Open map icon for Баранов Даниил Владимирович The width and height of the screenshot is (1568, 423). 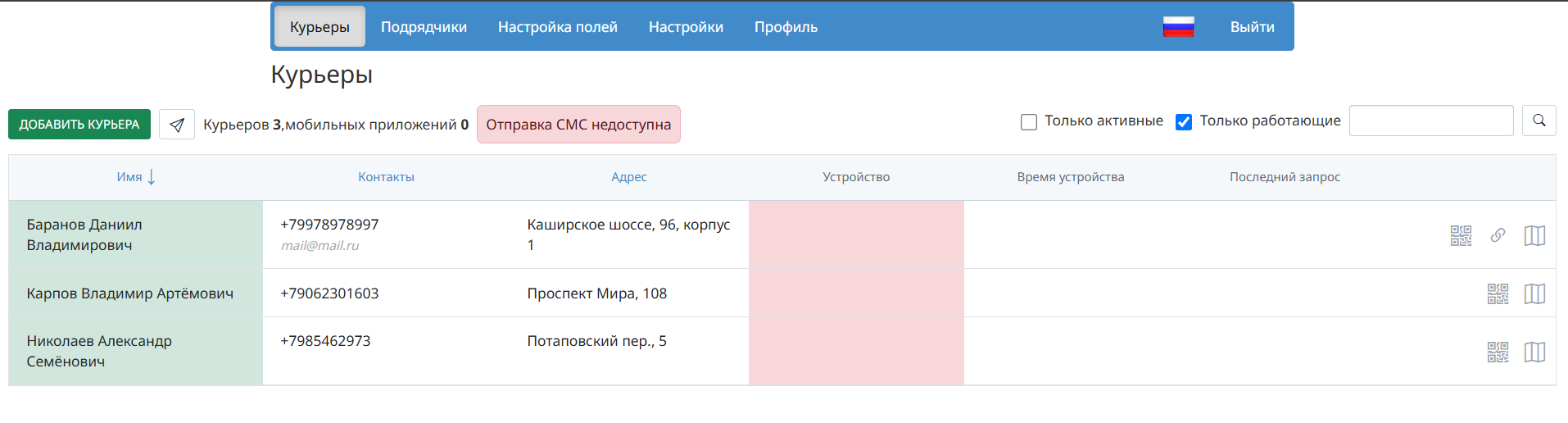pos(1534,236)
